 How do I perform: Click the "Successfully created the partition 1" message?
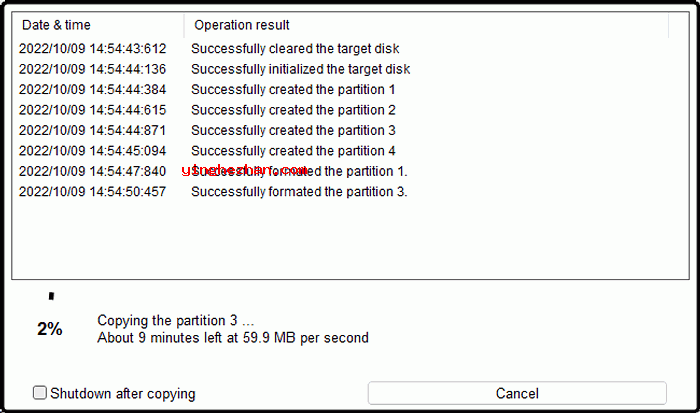point(293,89)
